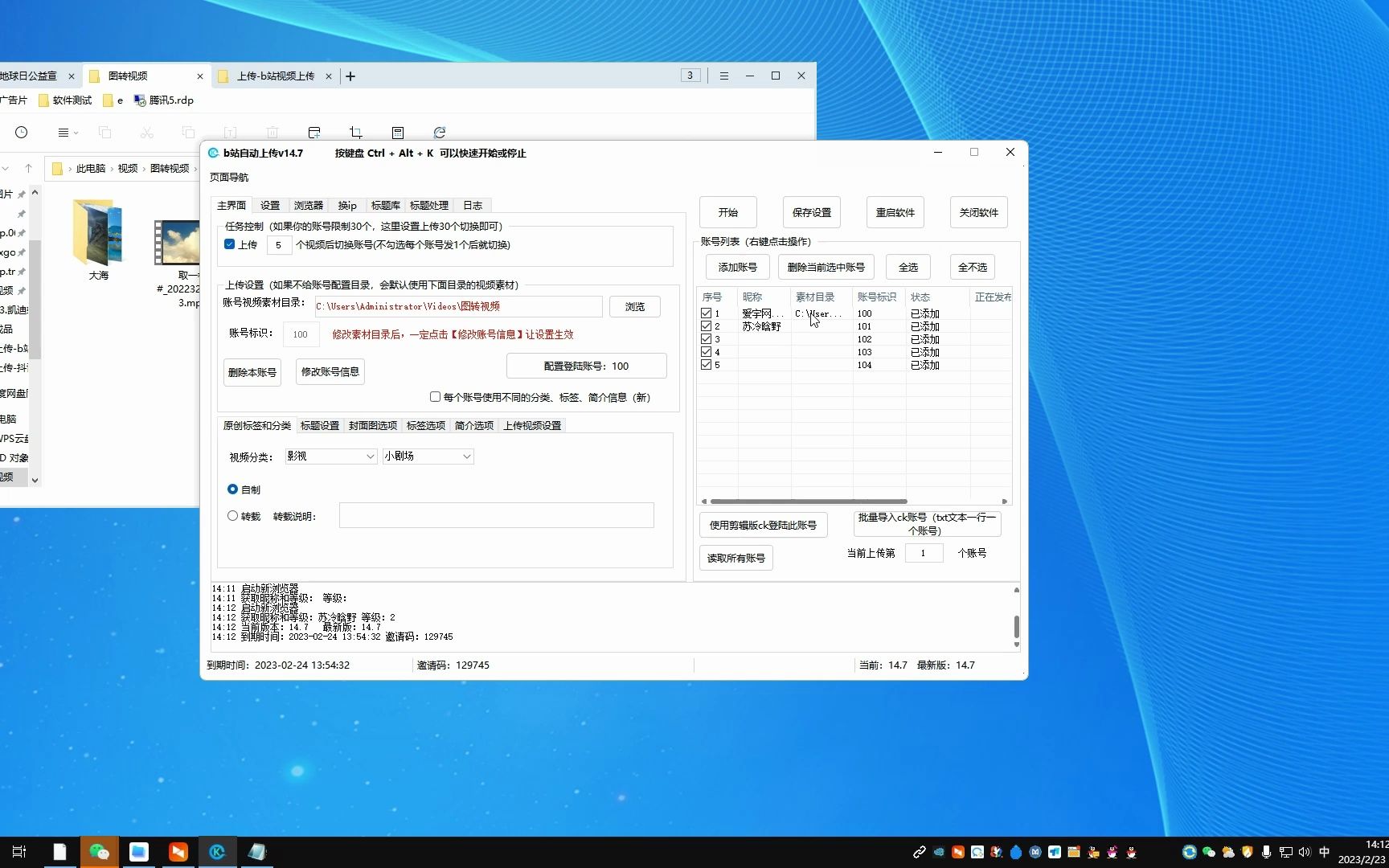The image size is (1389, 868).
Task: Click the 重启软件 button
Action: click(x=895, y=212)
